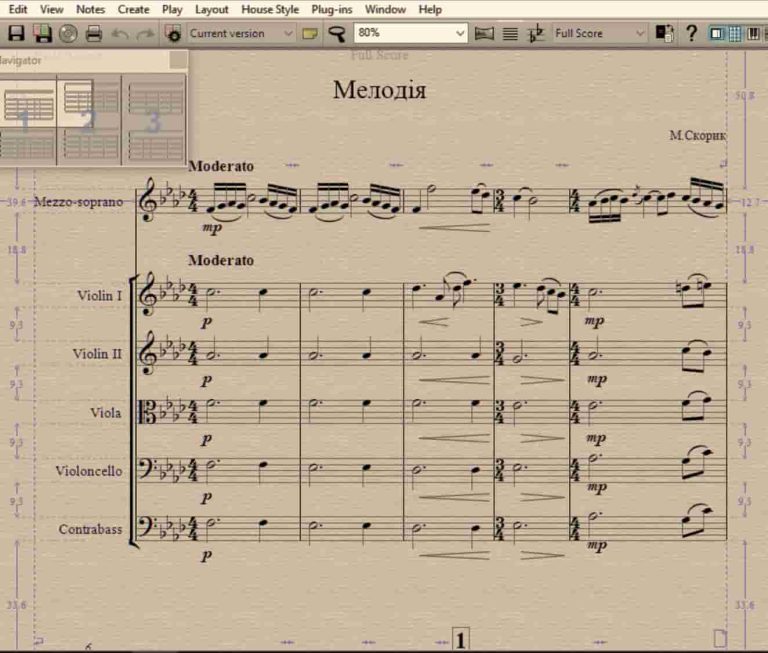This screenshot has height=653, width=768.
Task: Select the crescendo hairpin under Mezzo-soprano
Action: [455, 228]
